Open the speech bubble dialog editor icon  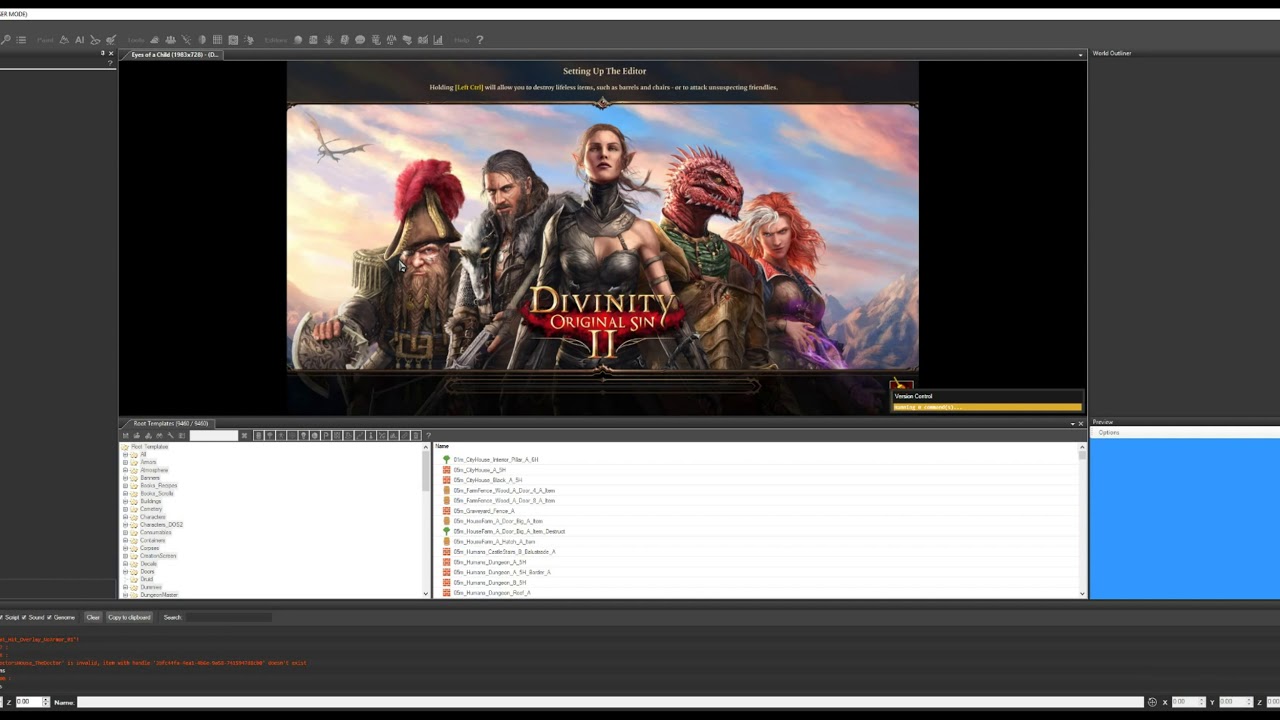(360, 40)
